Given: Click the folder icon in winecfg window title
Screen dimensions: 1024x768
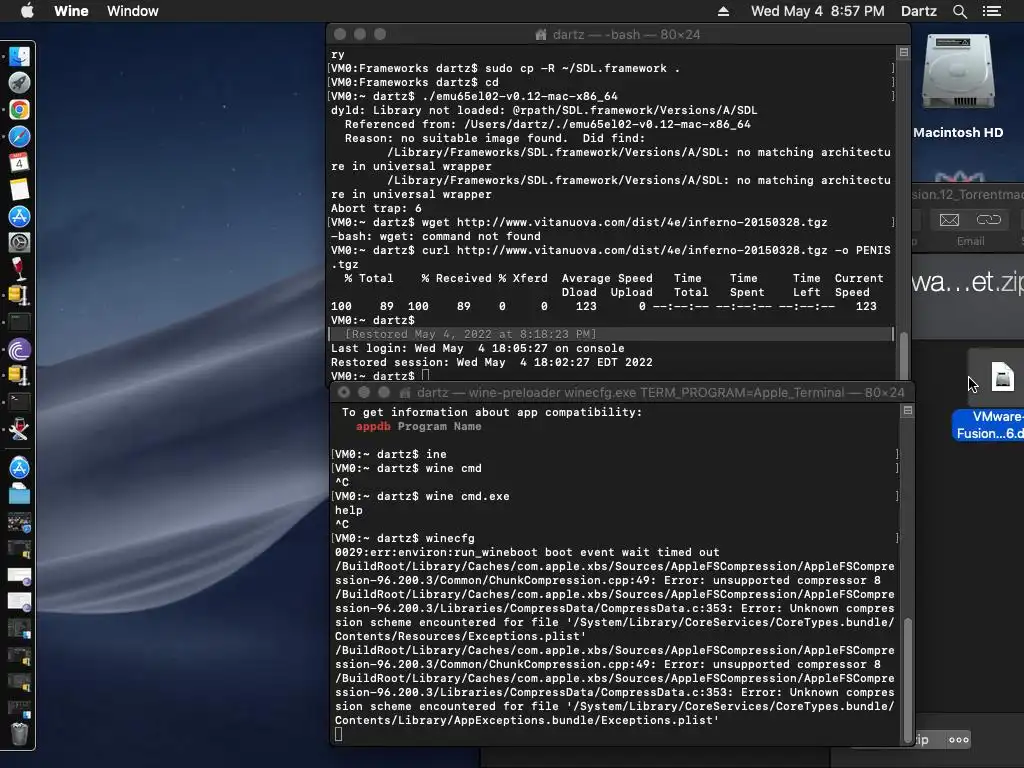Looking at the screenshot, I should pos(405,392).
